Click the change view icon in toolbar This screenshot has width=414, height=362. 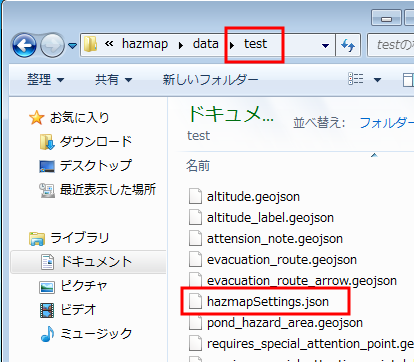tap(356, 79)
